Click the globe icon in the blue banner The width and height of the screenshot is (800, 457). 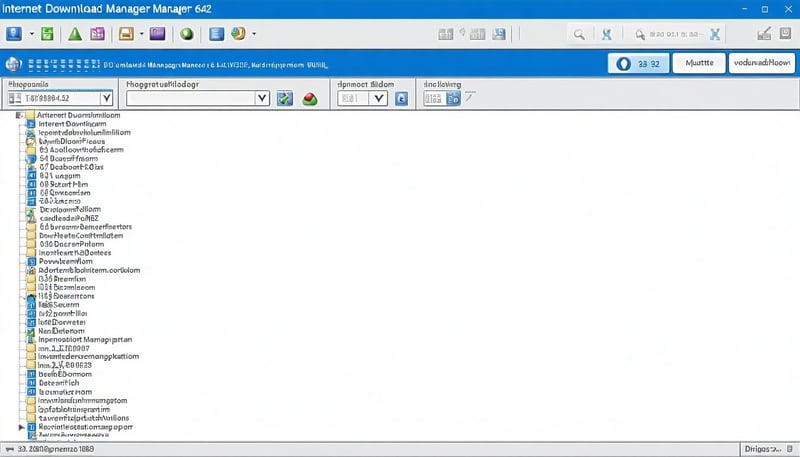(13, 65)
